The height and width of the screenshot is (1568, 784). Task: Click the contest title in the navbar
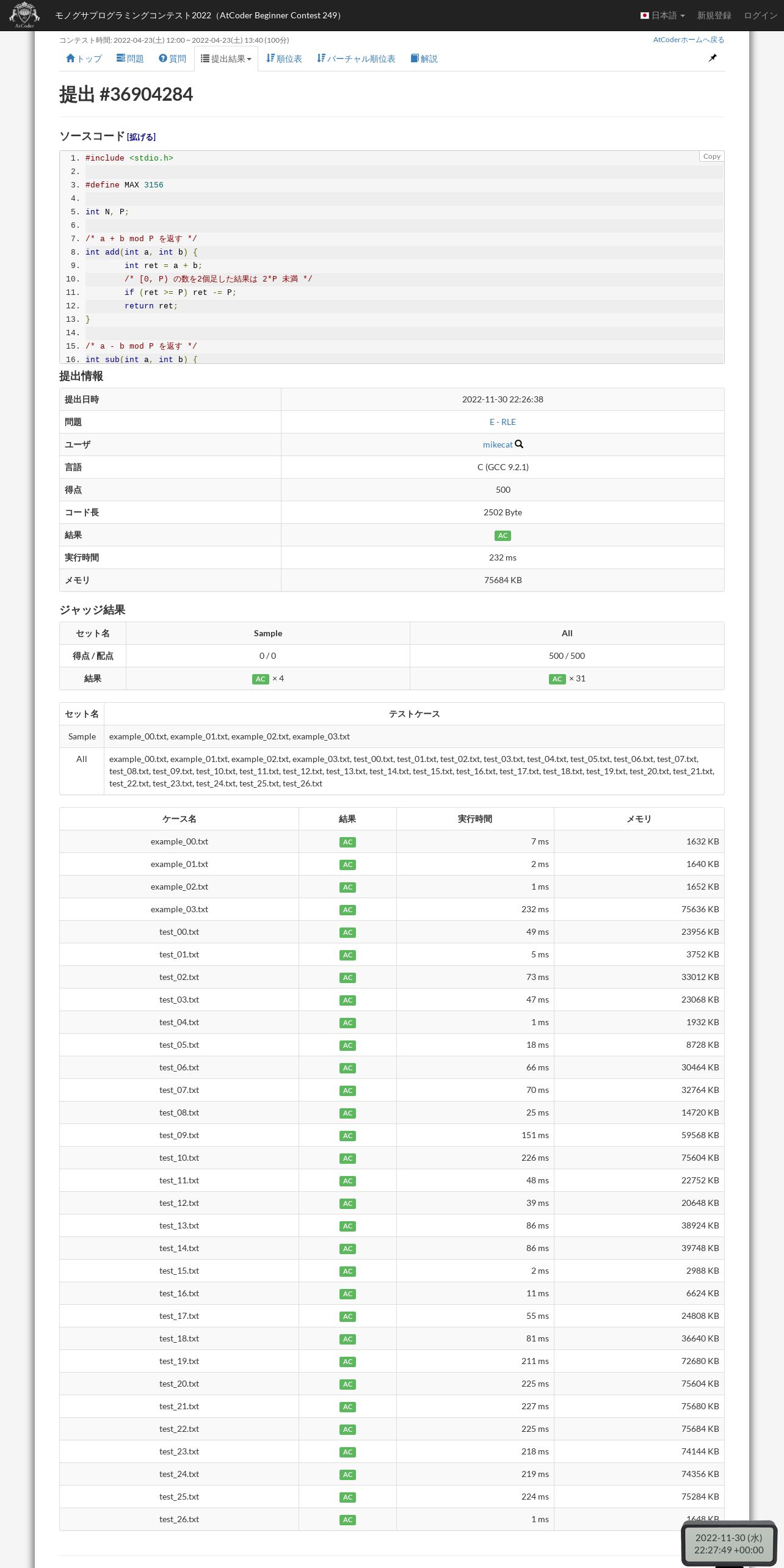200,15
